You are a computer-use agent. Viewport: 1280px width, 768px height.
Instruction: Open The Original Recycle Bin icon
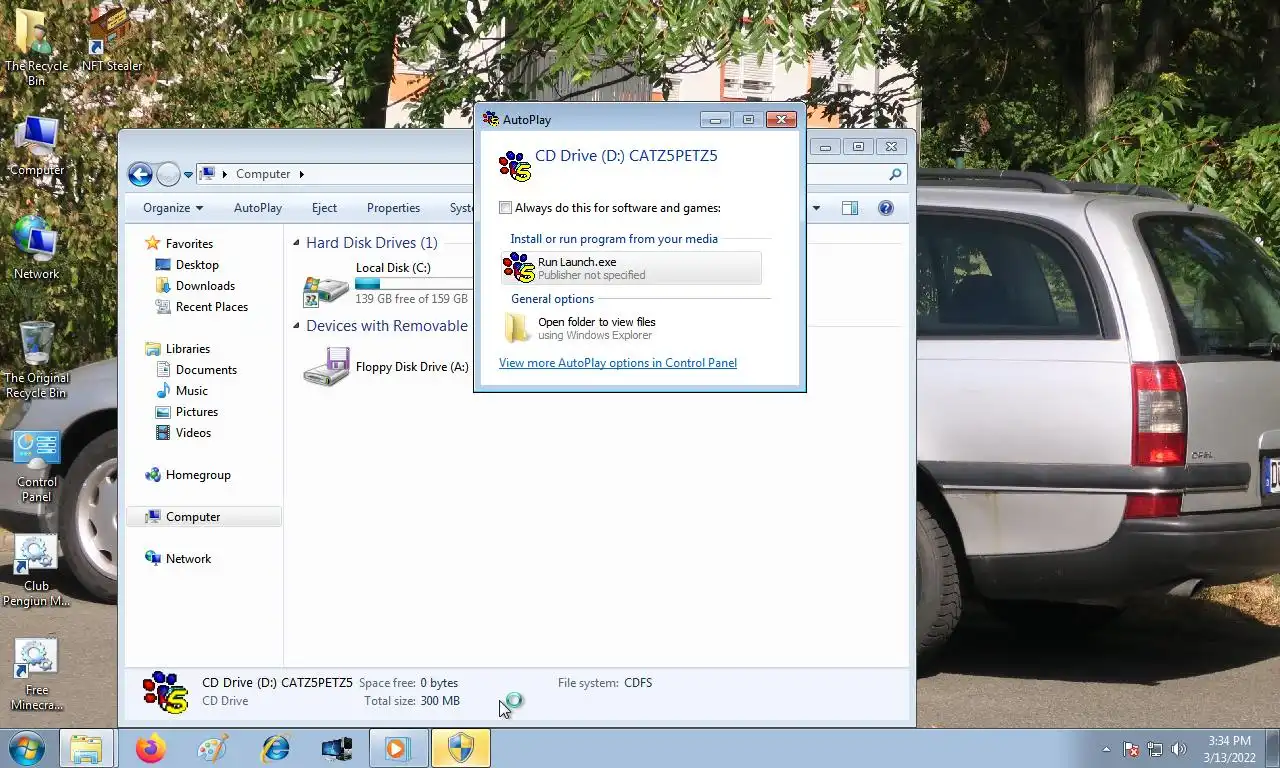coord(36,360)
